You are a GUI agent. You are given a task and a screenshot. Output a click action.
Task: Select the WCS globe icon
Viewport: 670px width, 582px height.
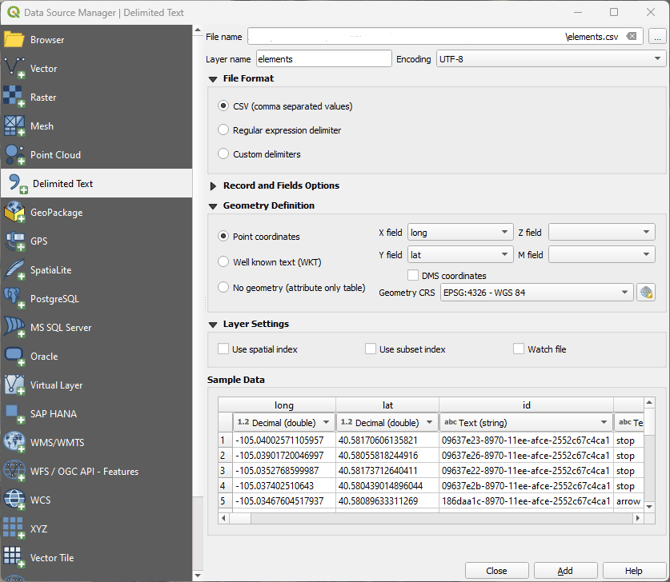(14, 500)
